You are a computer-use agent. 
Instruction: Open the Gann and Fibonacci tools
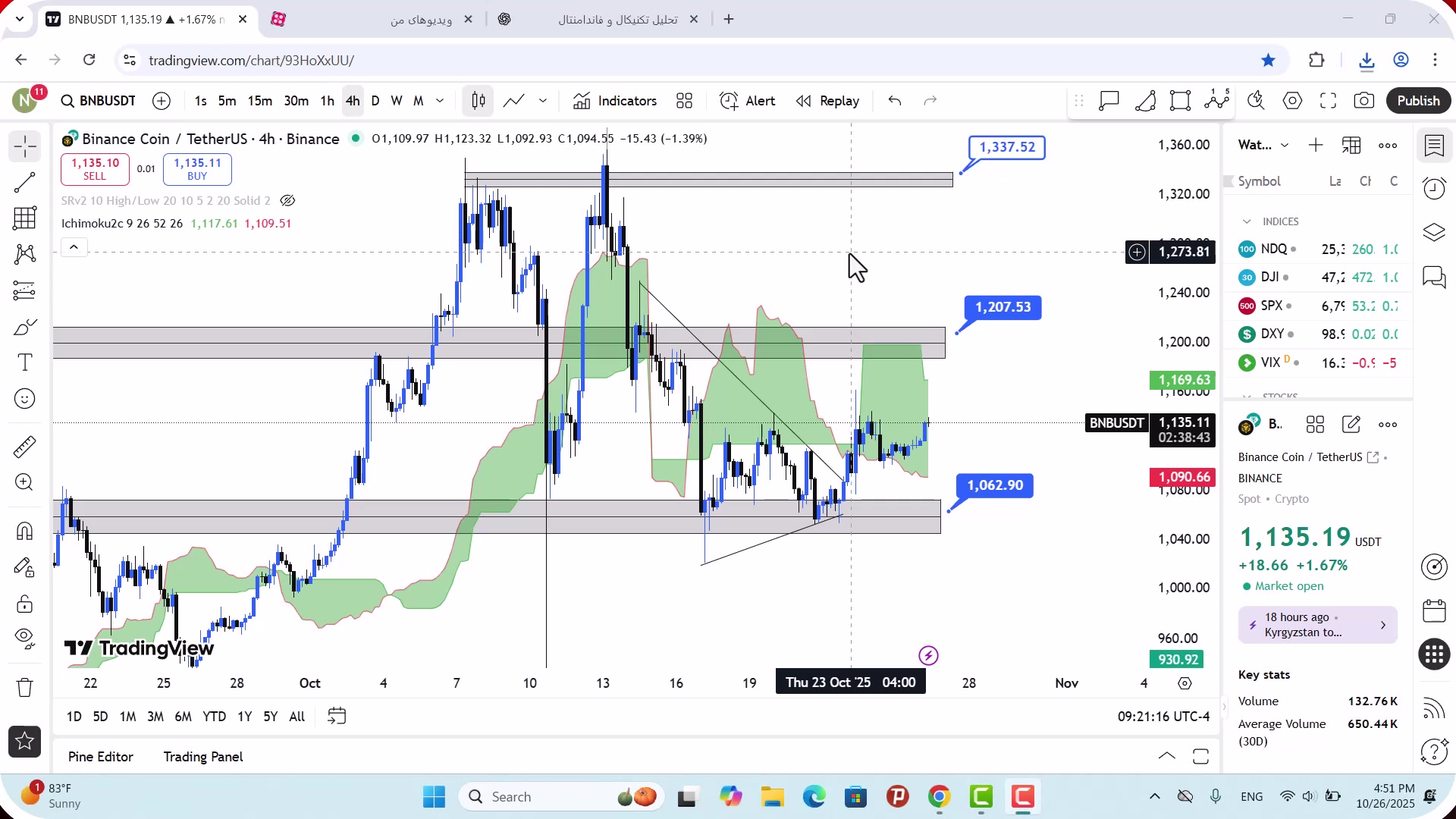tap(24, 218)
